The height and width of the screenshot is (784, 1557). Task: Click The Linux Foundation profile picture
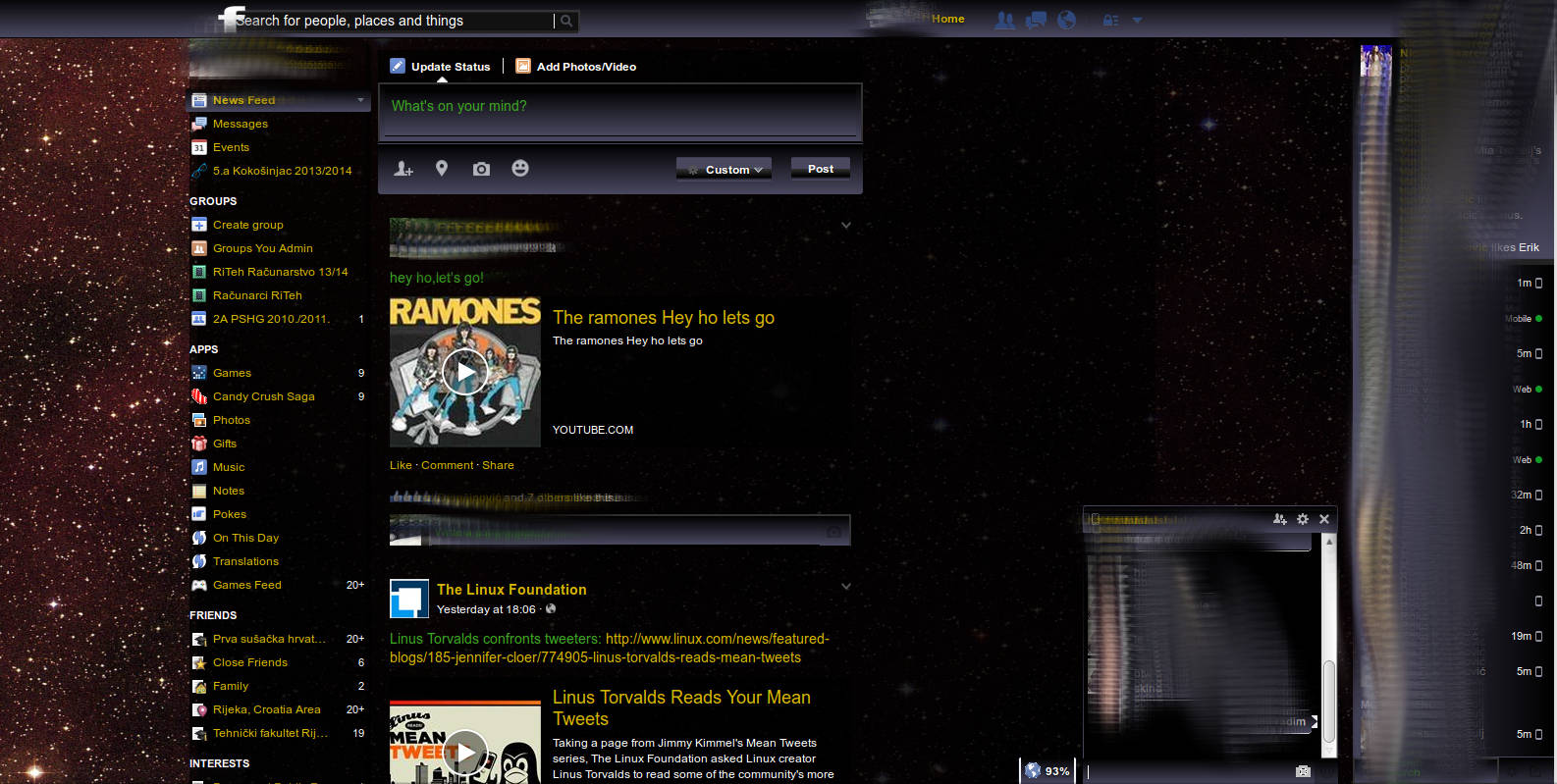[409, 599]
